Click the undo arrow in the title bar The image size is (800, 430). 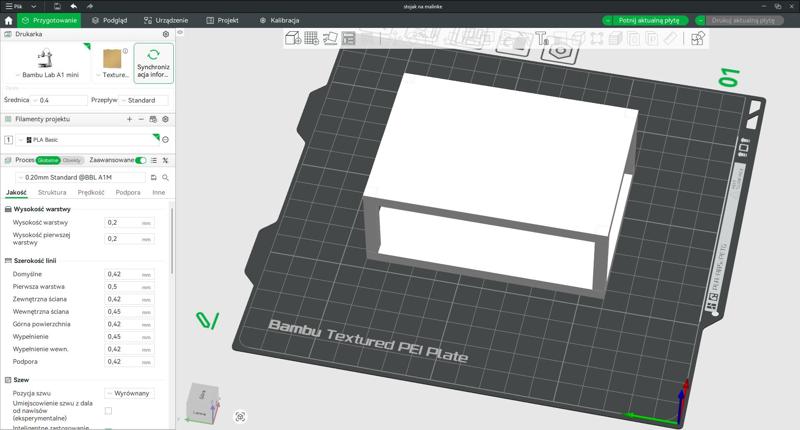(x=74, y=6)
